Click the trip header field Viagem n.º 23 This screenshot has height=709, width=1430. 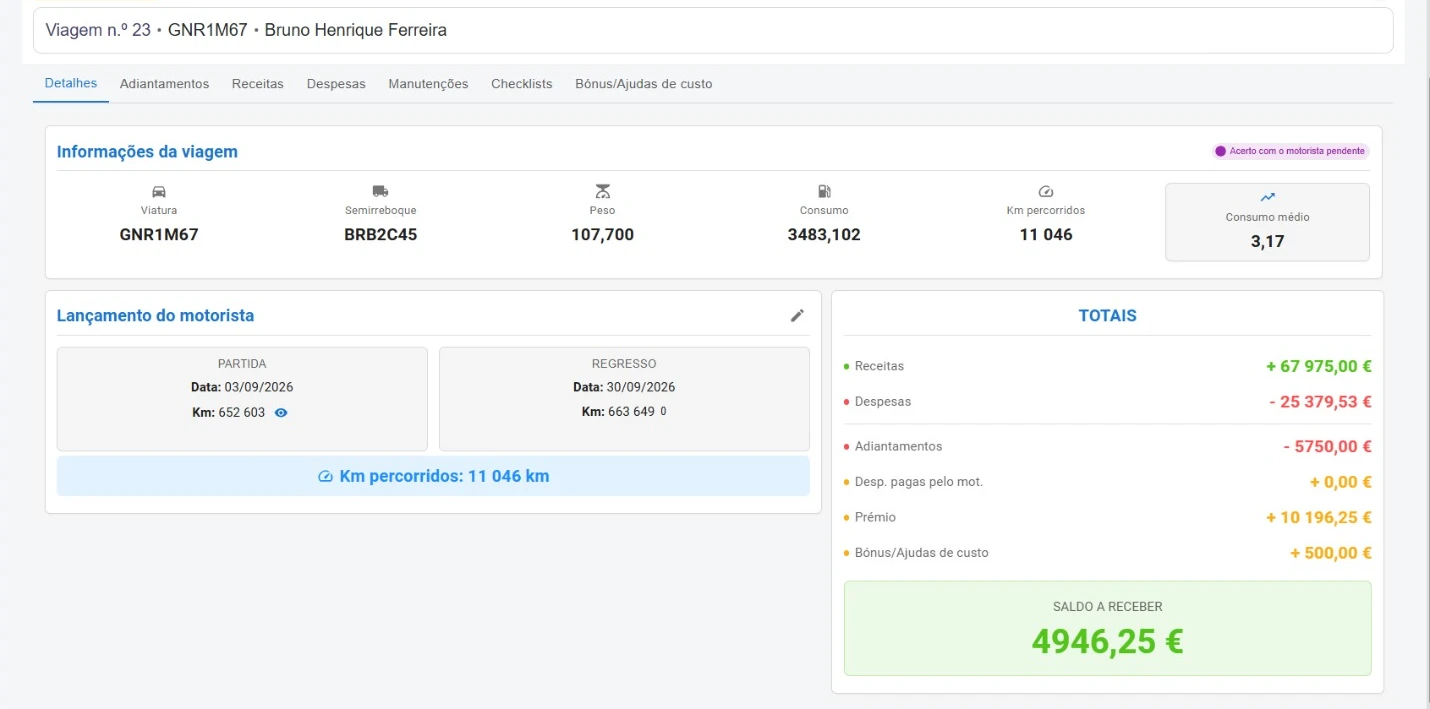pos(713,30)
